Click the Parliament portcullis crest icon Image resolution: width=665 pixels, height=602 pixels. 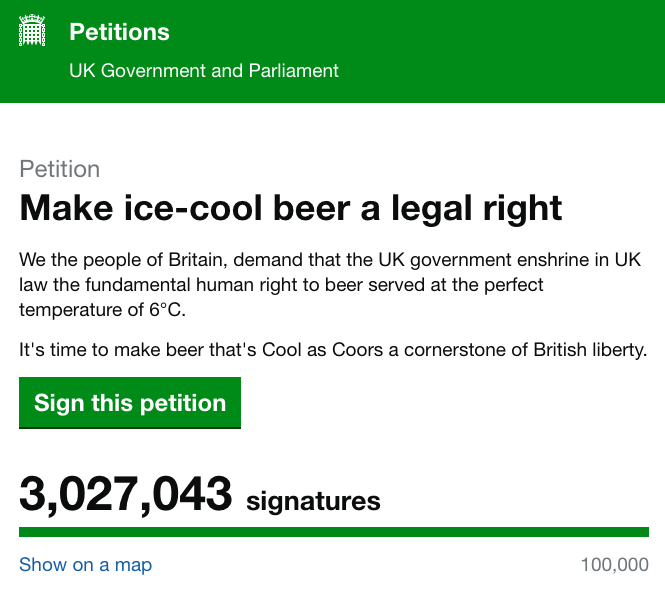pos(32,30)
